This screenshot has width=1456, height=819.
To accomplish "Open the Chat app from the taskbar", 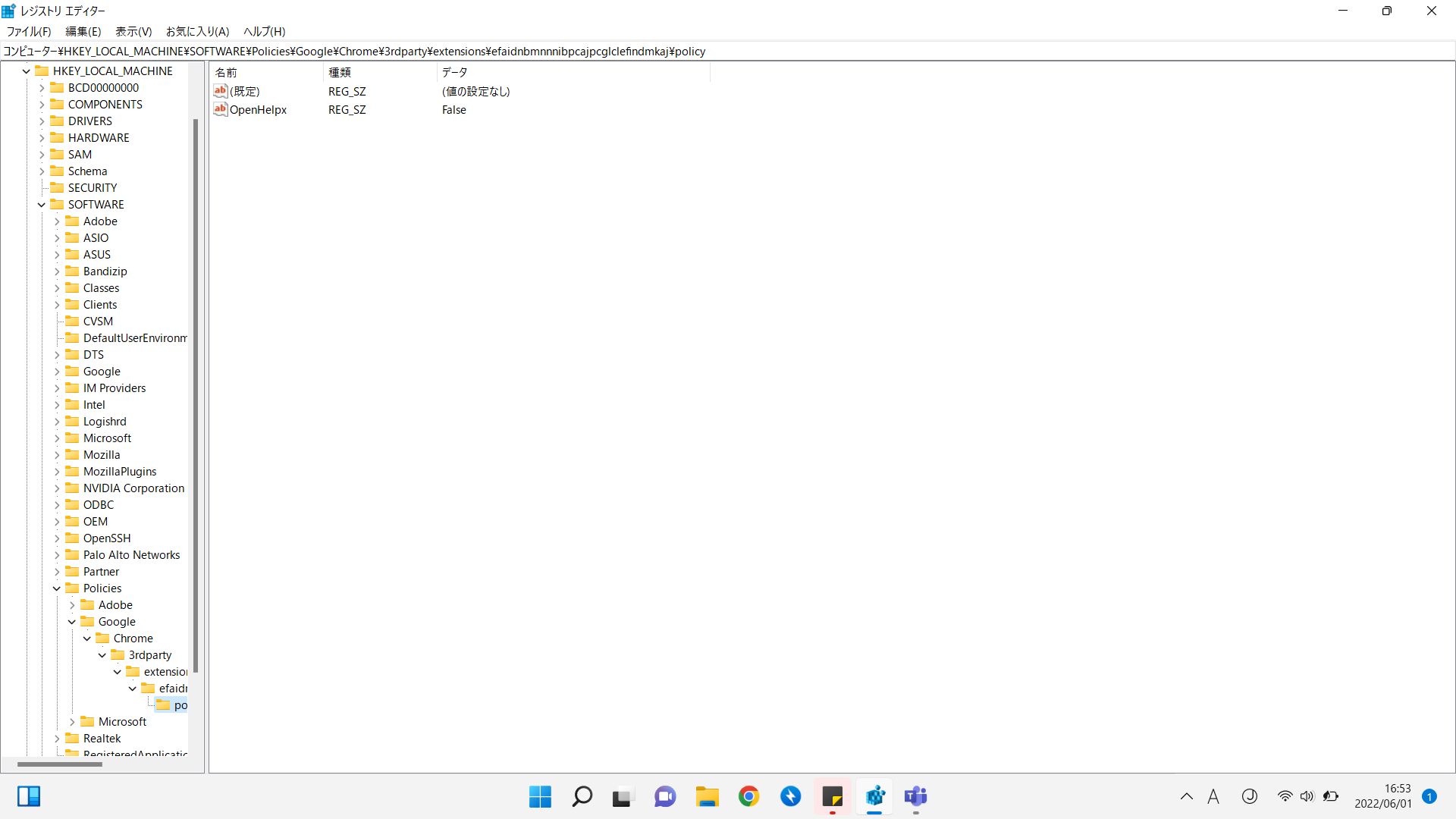I will tap(664, 797).
